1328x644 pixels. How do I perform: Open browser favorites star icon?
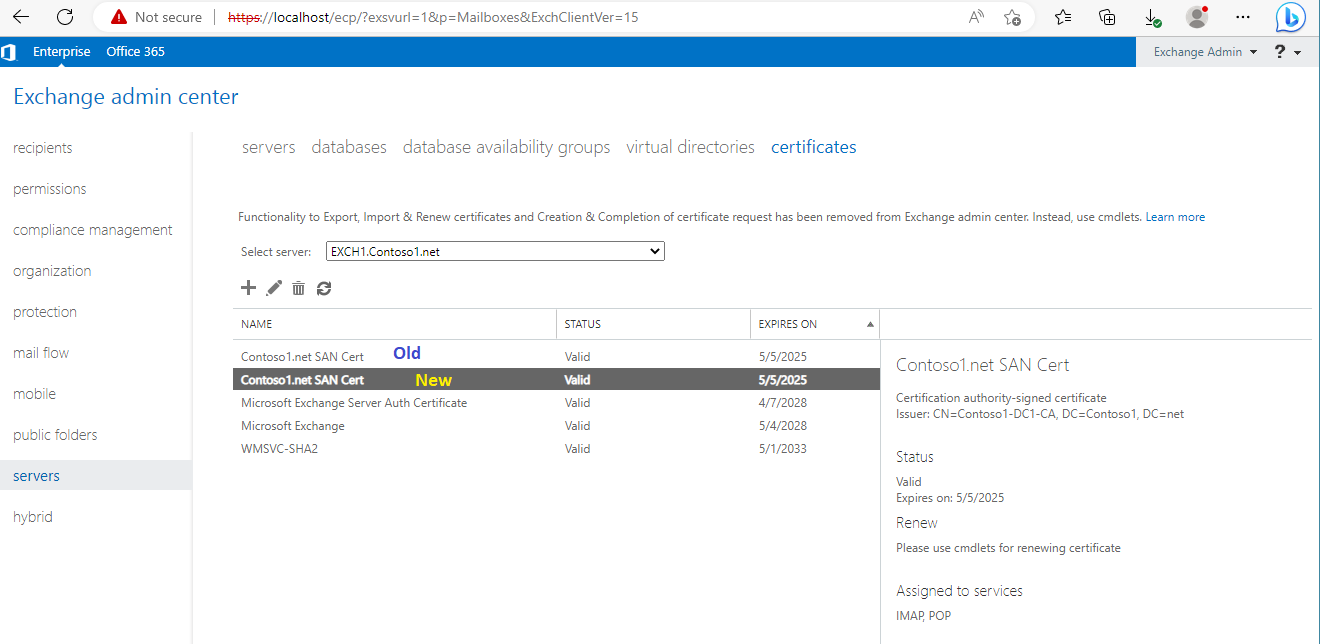pos(1063,17)
